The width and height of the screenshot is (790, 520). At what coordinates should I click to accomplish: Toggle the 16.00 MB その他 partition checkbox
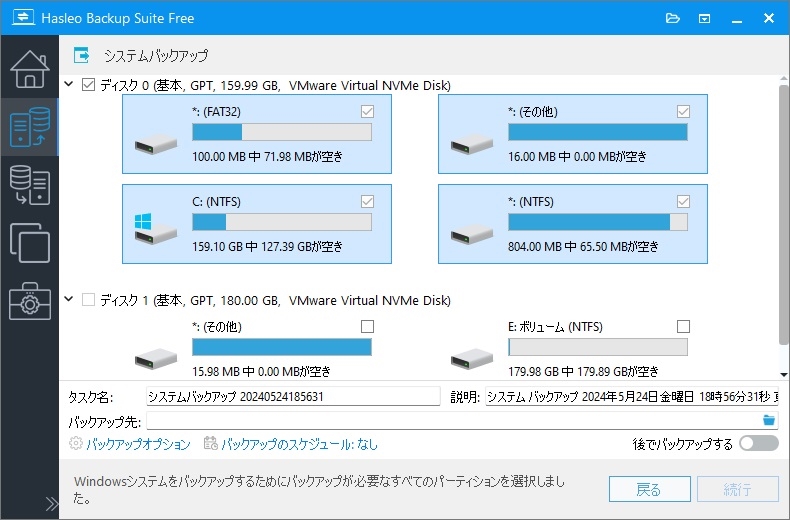point(683,111)
